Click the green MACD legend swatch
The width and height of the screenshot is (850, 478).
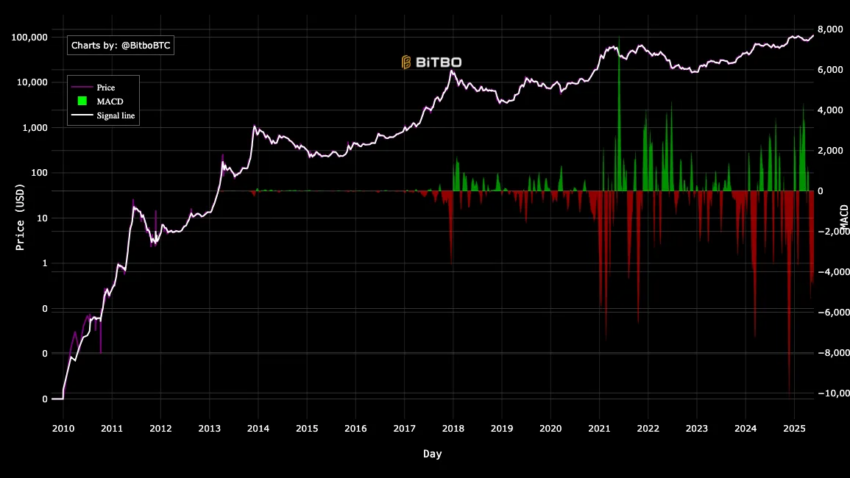[82, 101]
